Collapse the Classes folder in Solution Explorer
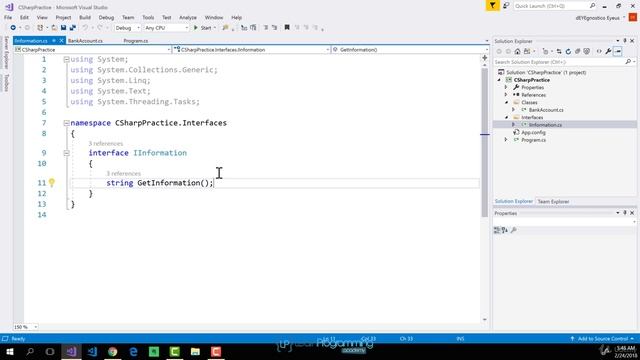Screen dimensions: 640x360 click(506, 102)
